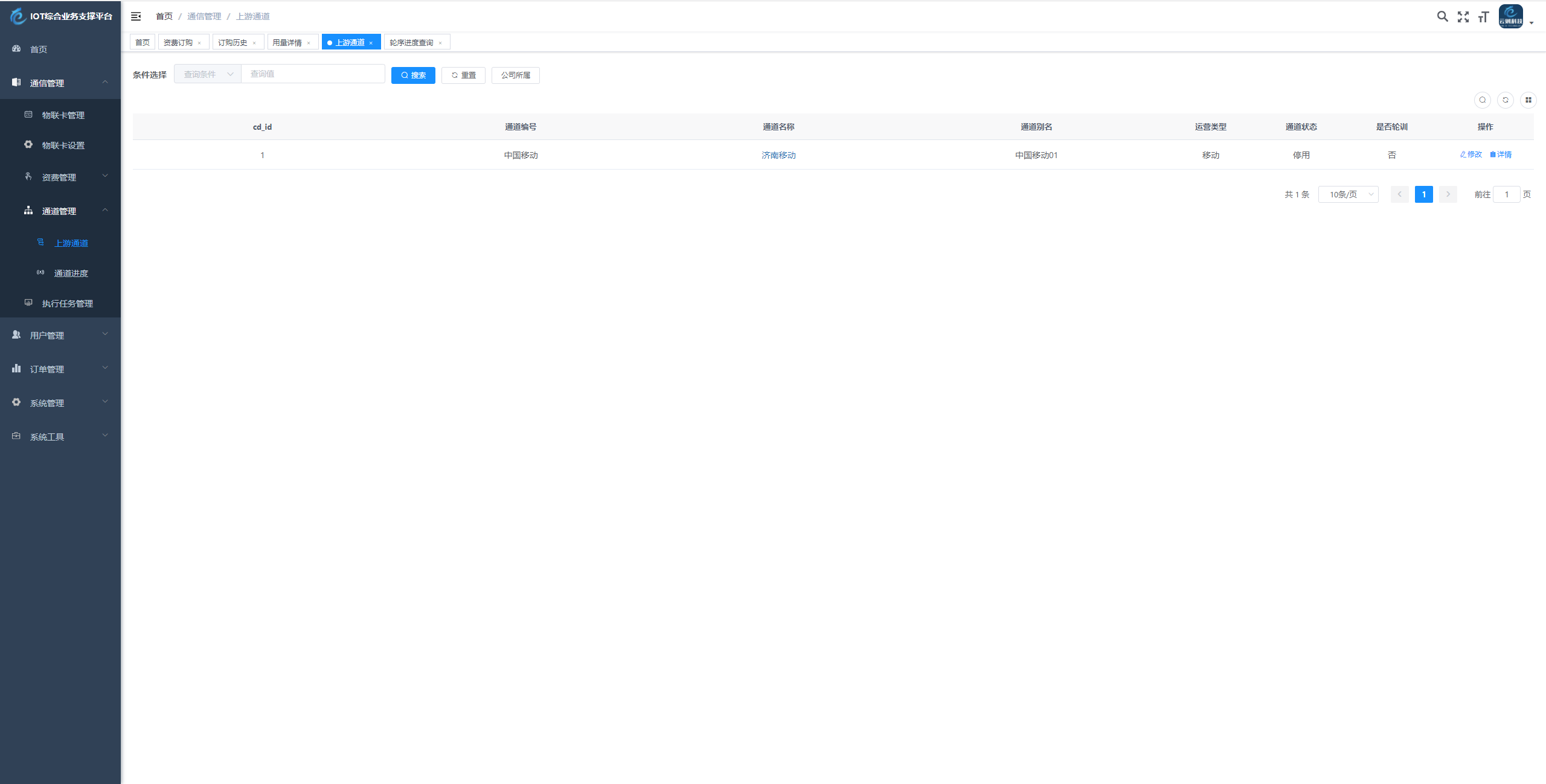Expand the 用户管理 menu chevron
Image resolution: width=1546 pixels, height=784 pixels.
(x=105, y=334)
